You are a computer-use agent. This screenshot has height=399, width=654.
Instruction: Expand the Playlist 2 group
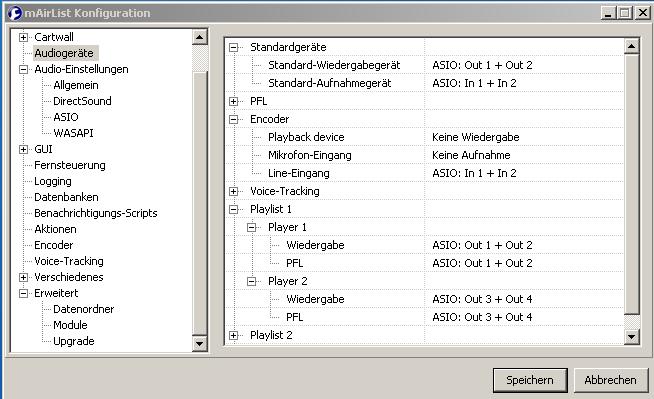click(234, 335)
